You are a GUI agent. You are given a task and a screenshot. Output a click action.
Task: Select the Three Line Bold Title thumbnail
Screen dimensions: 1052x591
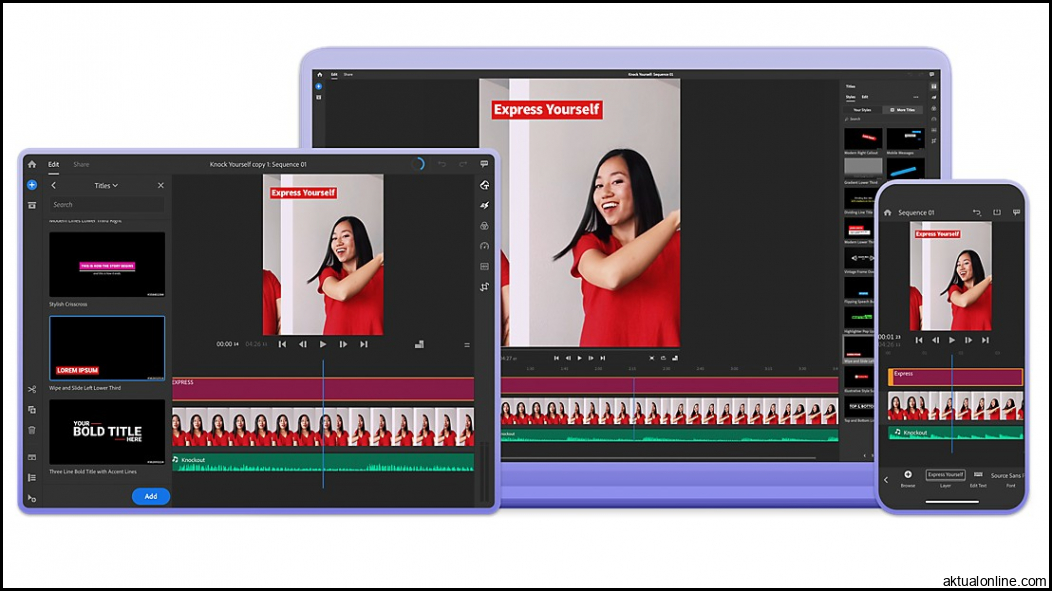click(107, 432)
